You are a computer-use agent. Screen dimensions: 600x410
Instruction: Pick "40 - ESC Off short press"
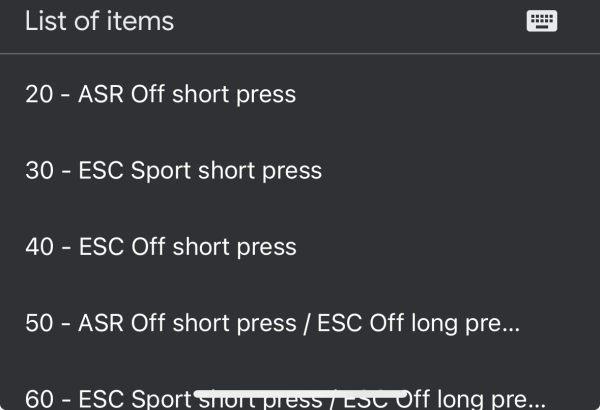pos(160,246)
